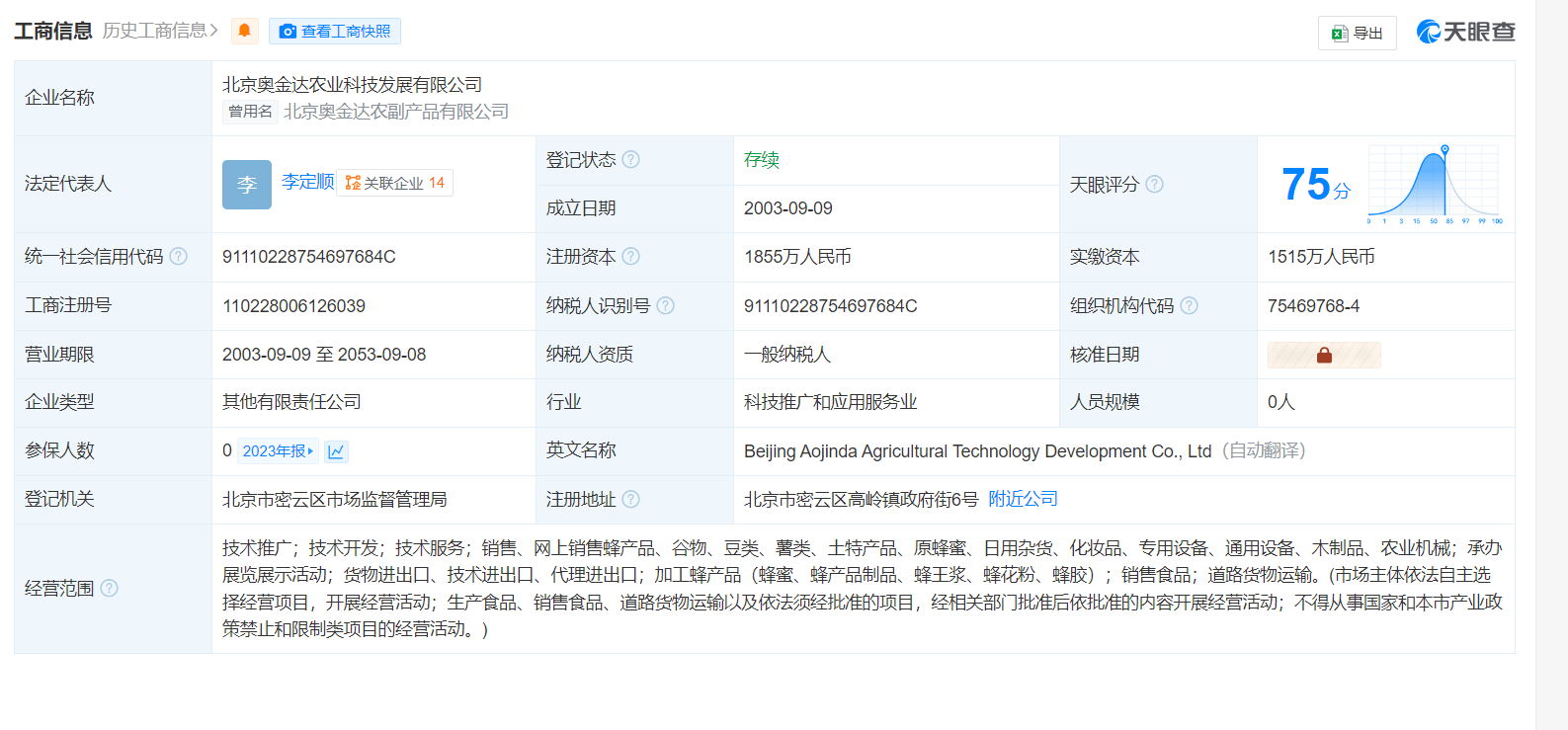This screenshot has height=730, width=1568.
Task: Click help icon next to 注册地址
Action: click(630, 500)
